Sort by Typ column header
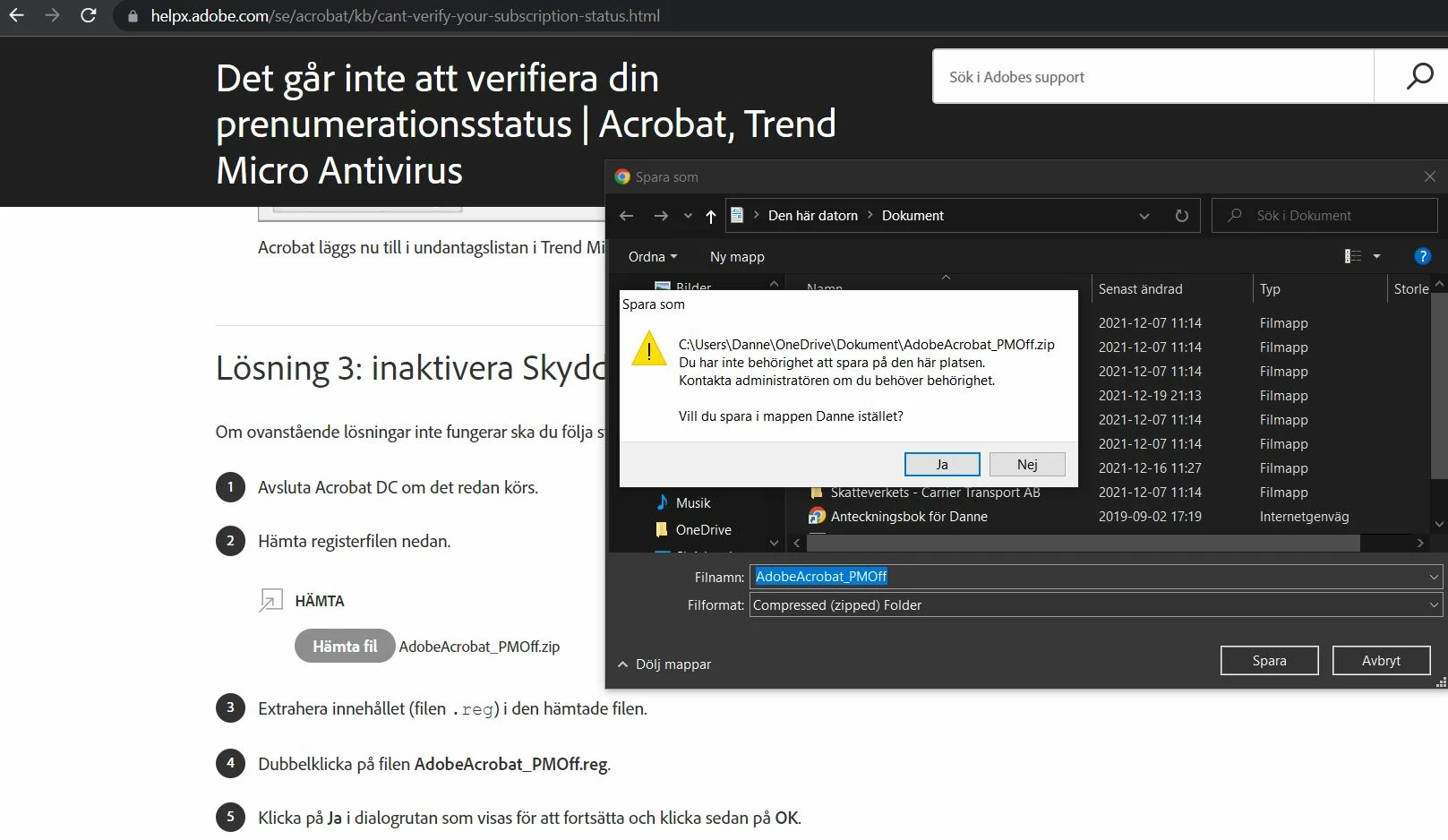This screenshot has width=1448, height=840. (1270, 289)
